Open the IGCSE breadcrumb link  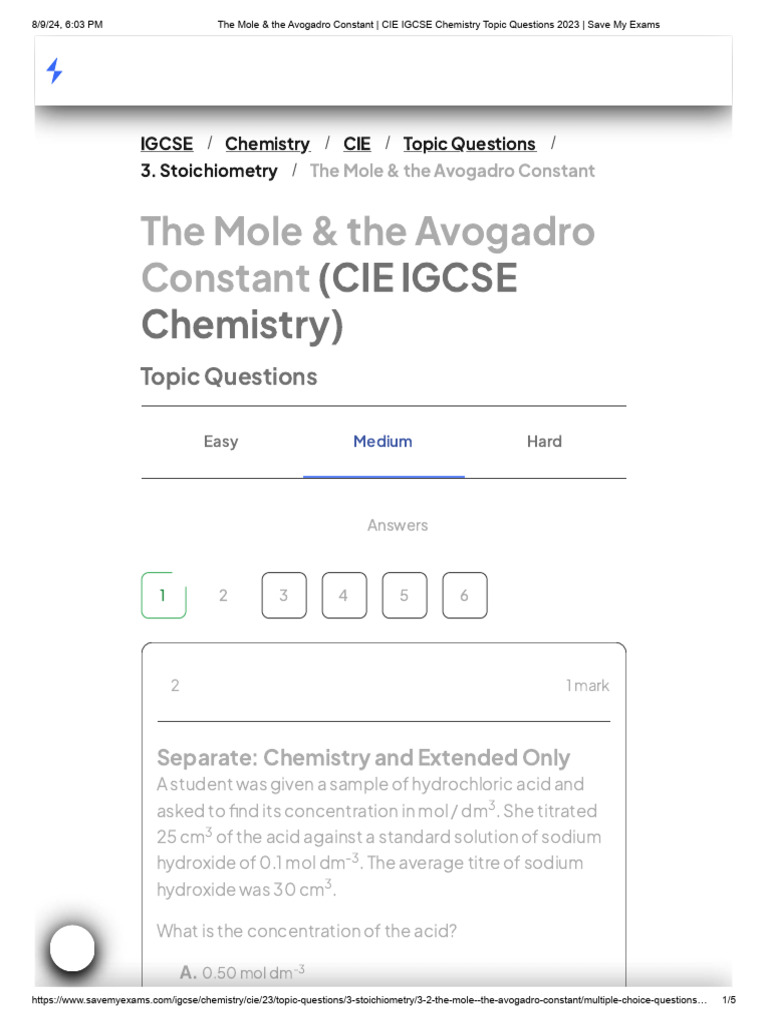(167, 144)
